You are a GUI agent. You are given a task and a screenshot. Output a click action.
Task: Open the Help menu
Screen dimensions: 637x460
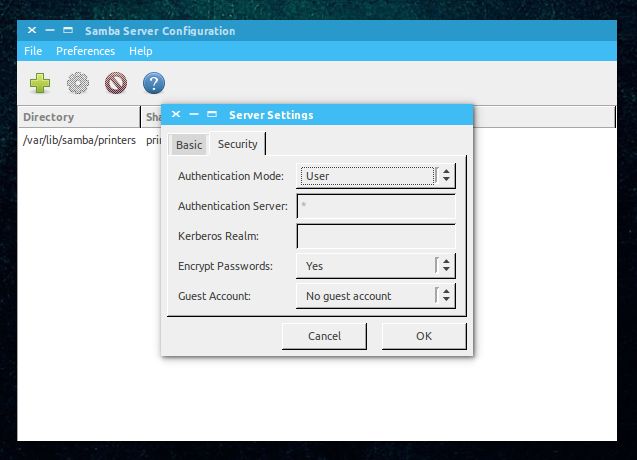(141, 51)
